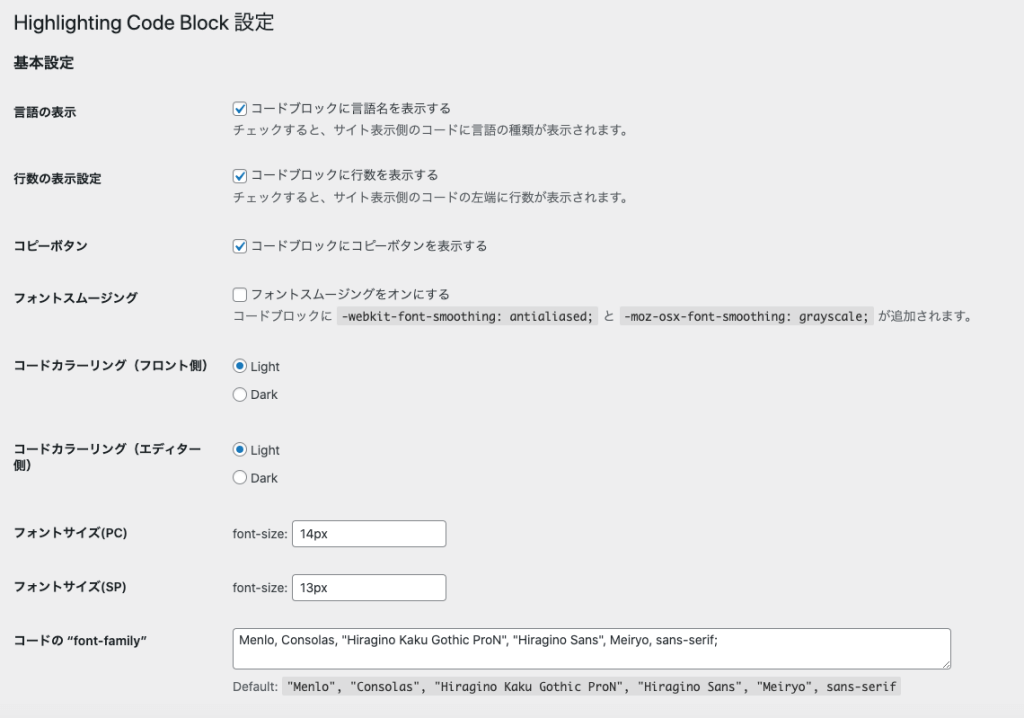Toggle コードブロックに行数を表示する checkbox
Screen dimensions: 1024x718
(240, 175)
